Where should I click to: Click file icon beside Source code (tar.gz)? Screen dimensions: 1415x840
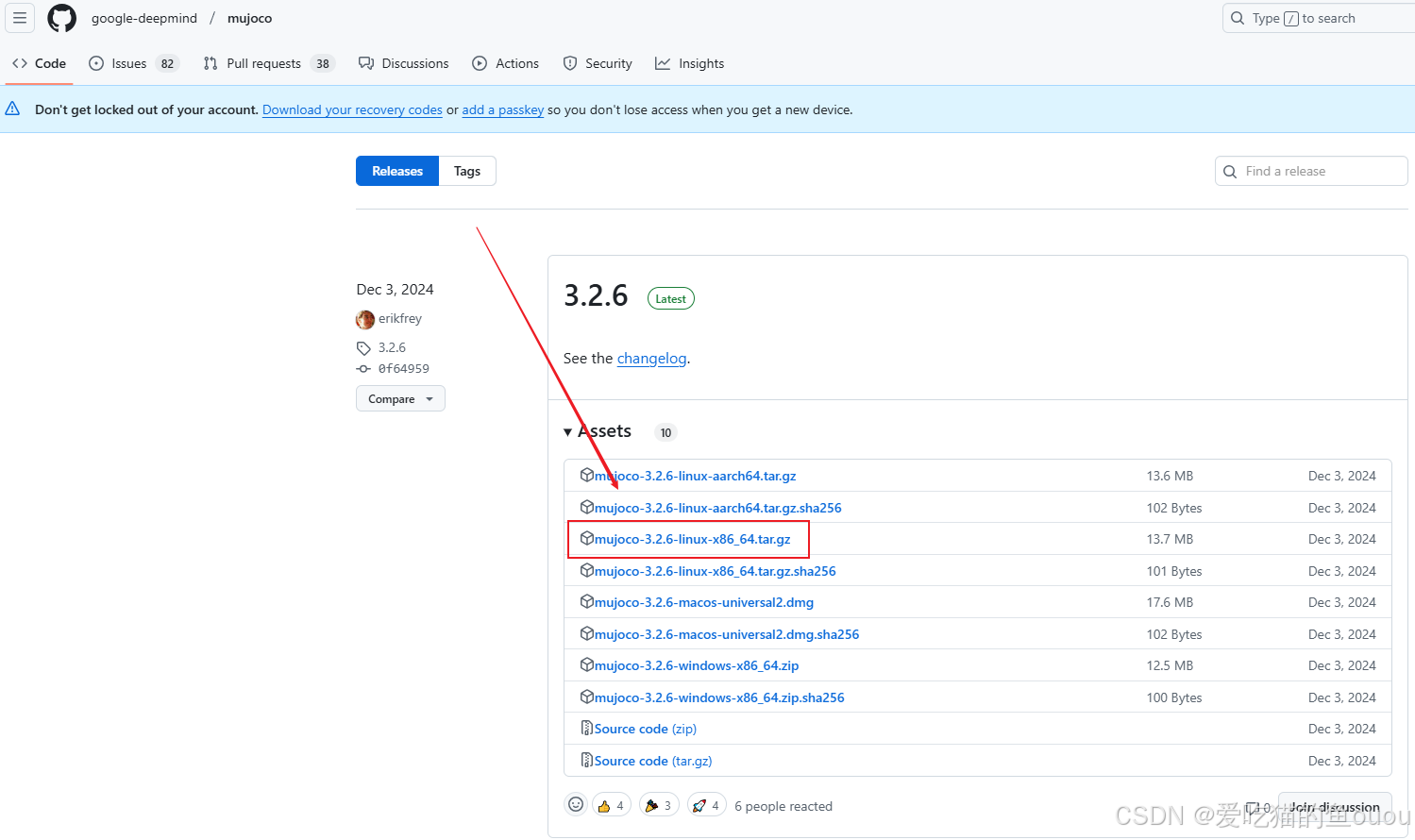click(x=587, y=760)
